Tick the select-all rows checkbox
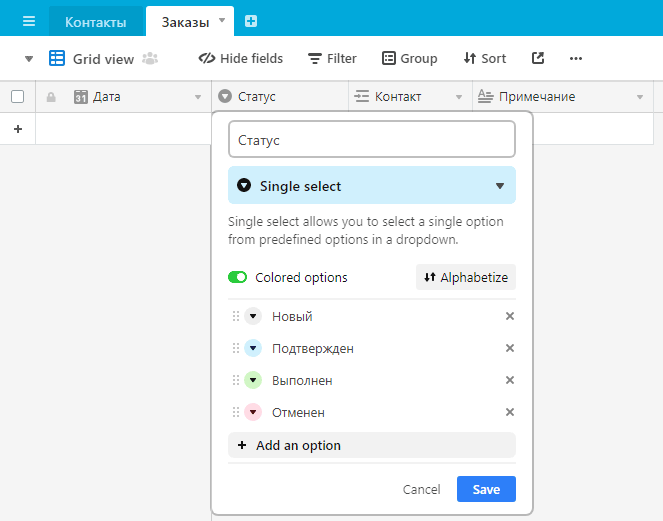Image resolution: width=663 pixels, height=521 pixels. (x=17, y=96)
